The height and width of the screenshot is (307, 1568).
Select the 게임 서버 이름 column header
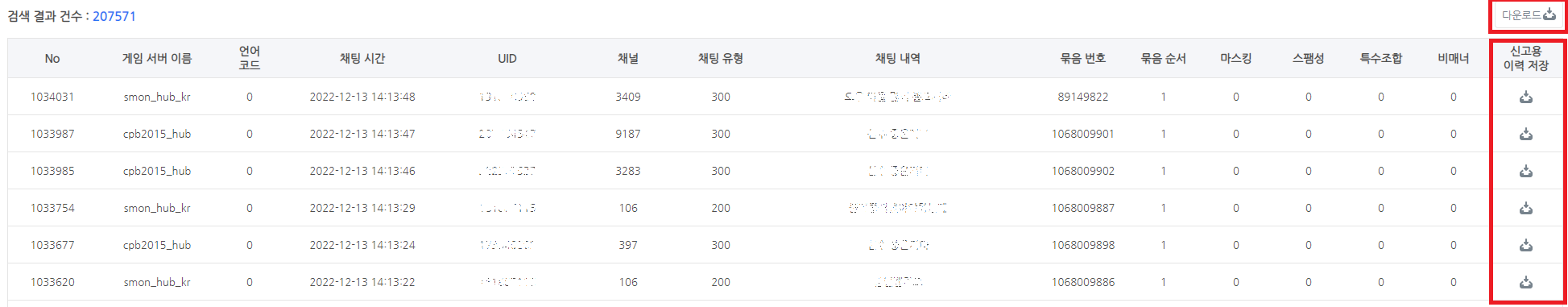click(x=157, y=59)
